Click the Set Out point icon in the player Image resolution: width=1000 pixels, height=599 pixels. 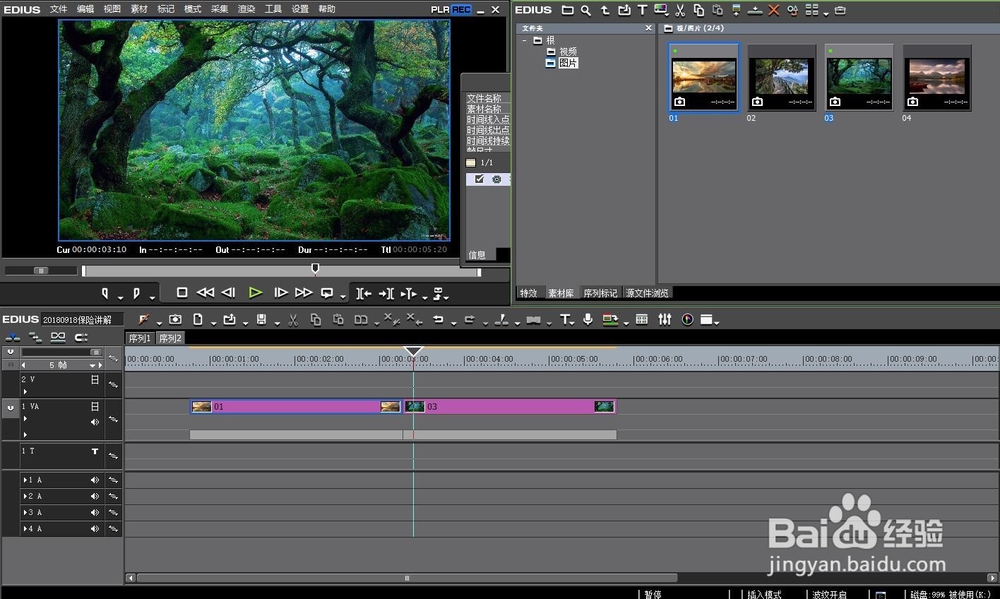[x=136, y=293]
